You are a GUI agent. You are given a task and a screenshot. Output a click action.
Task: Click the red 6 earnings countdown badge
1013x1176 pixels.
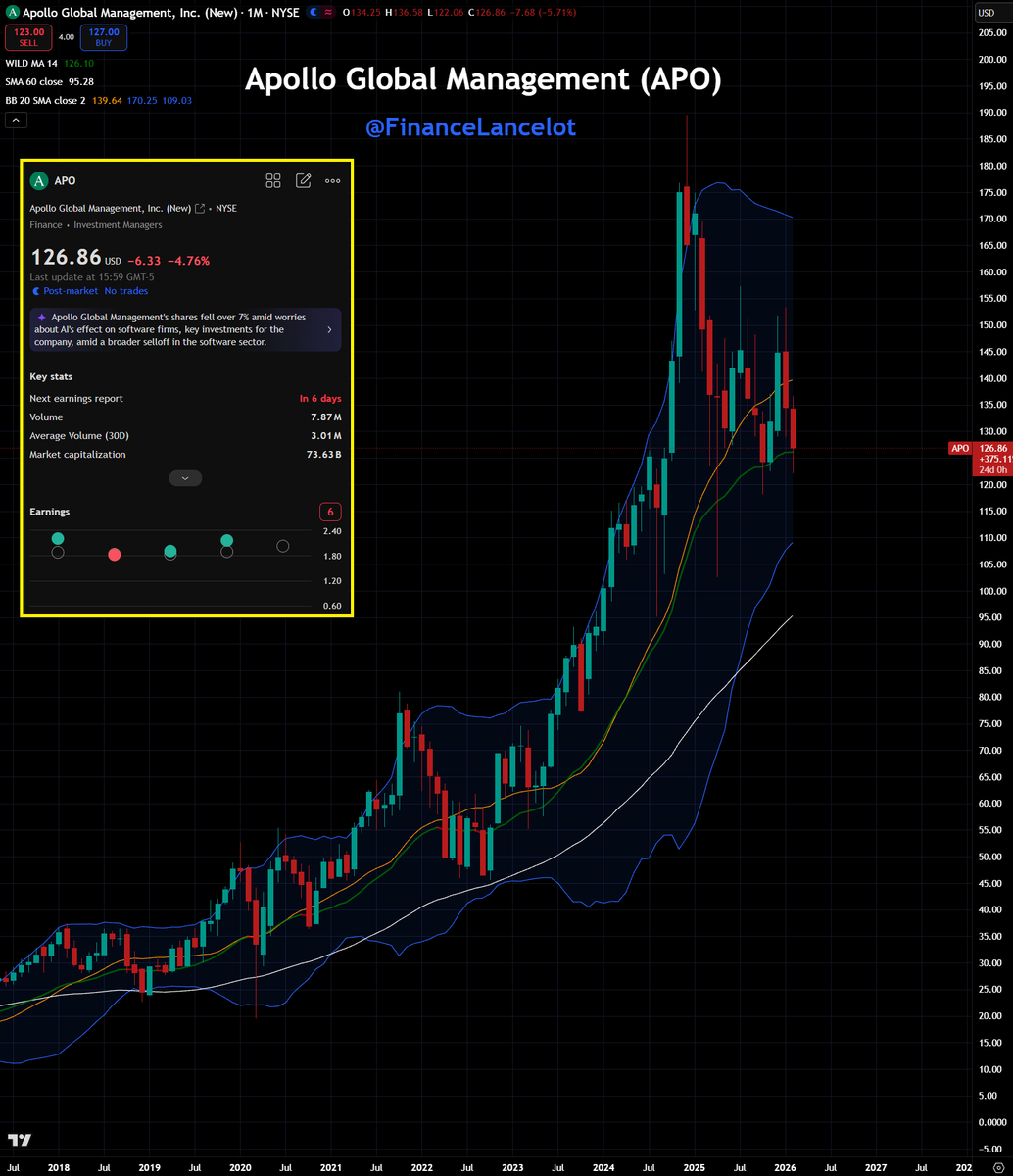pos(331,512)
